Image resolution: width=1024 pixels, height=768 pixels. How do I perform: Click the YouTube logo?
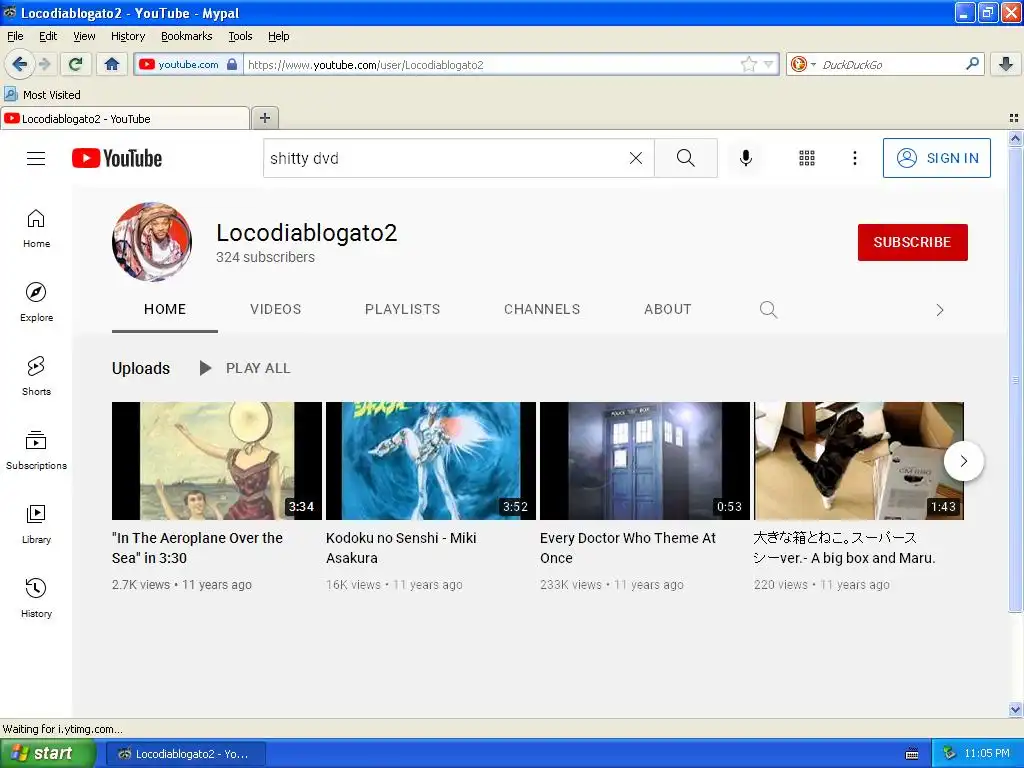tap(117, 158)
